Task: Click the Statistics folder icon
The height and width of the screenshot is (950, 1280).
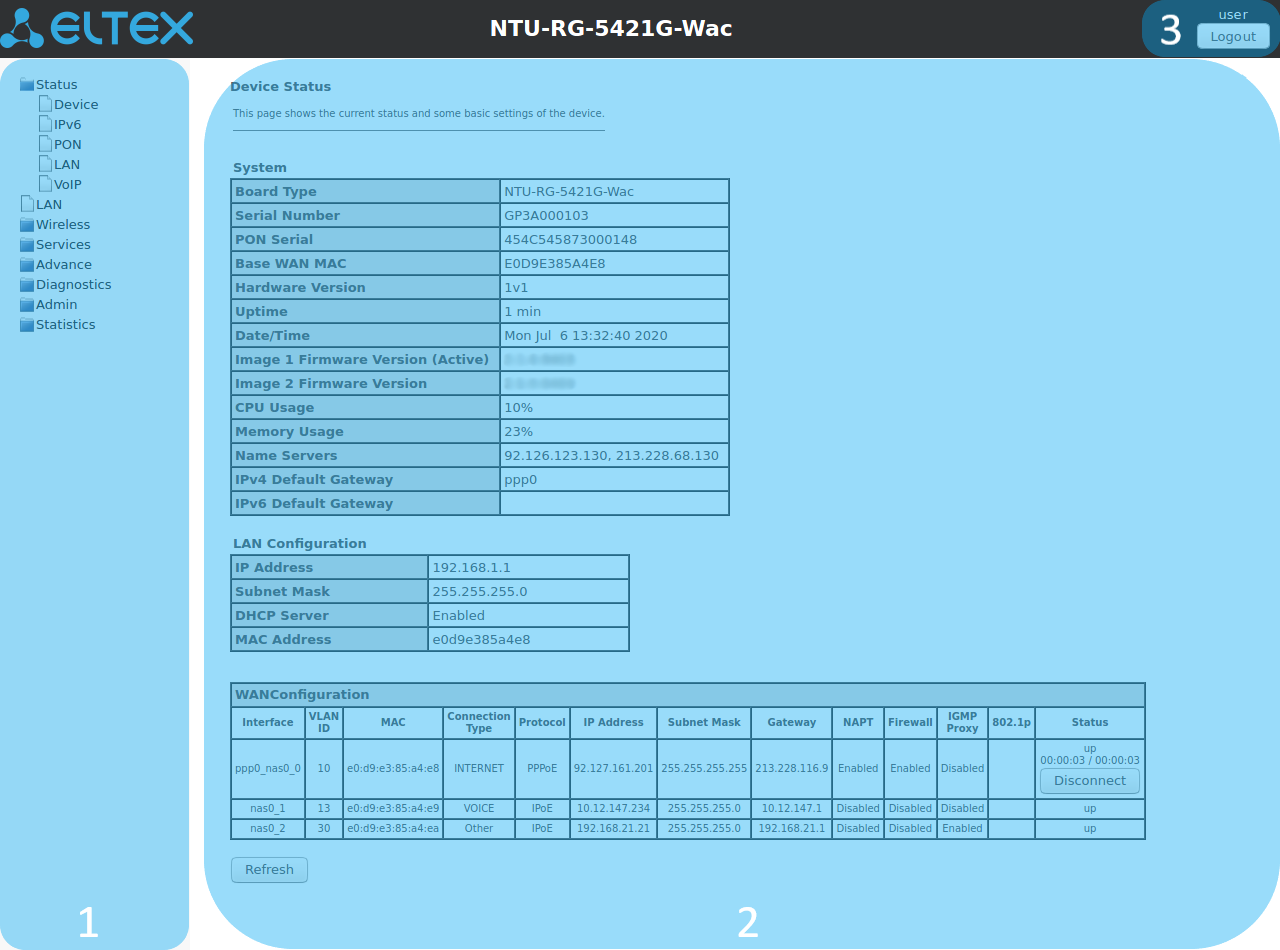Action: click(x=27, y=325)
